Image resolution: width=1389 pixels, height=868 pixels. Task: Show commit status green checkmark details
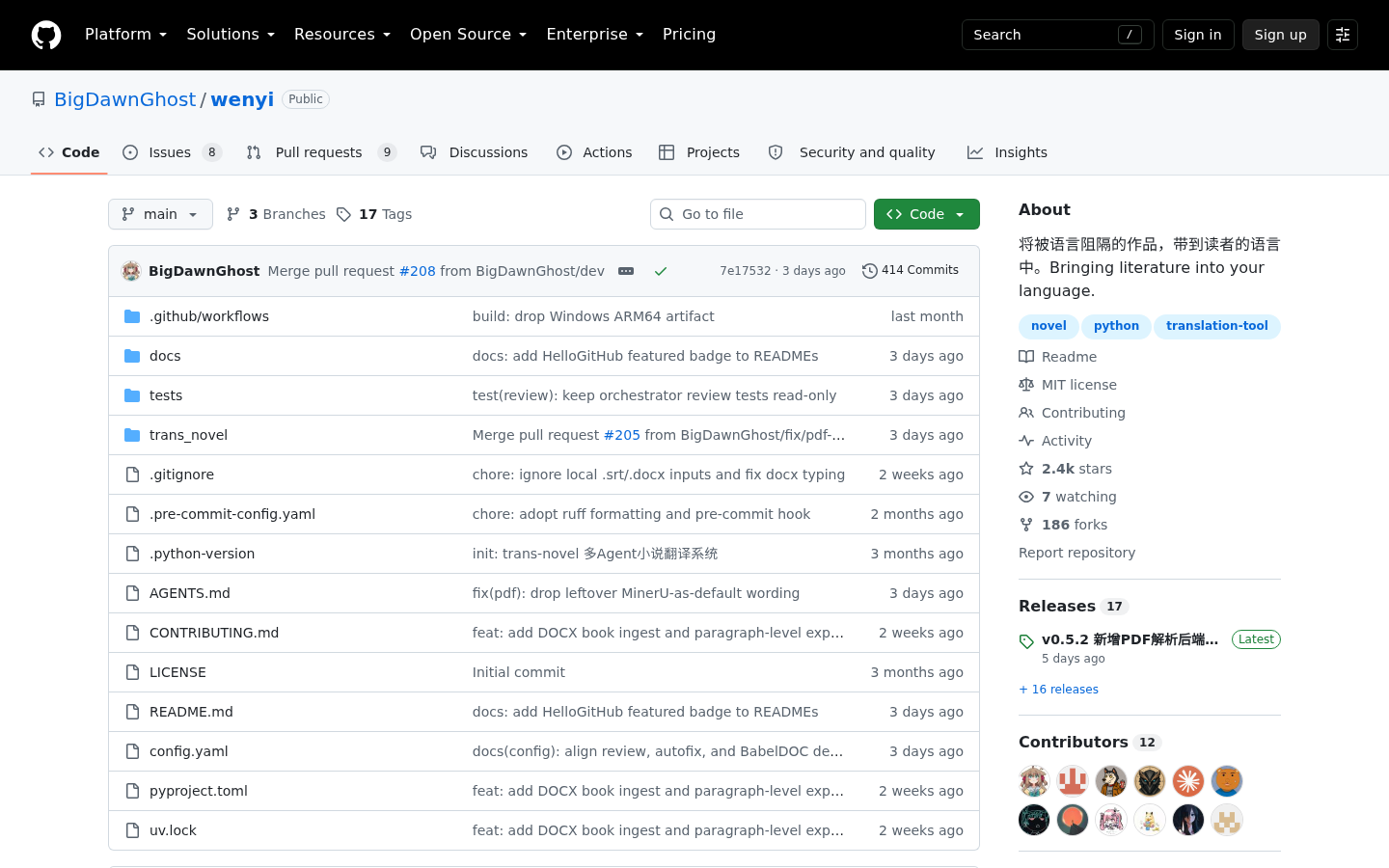(x=661, y=271)
